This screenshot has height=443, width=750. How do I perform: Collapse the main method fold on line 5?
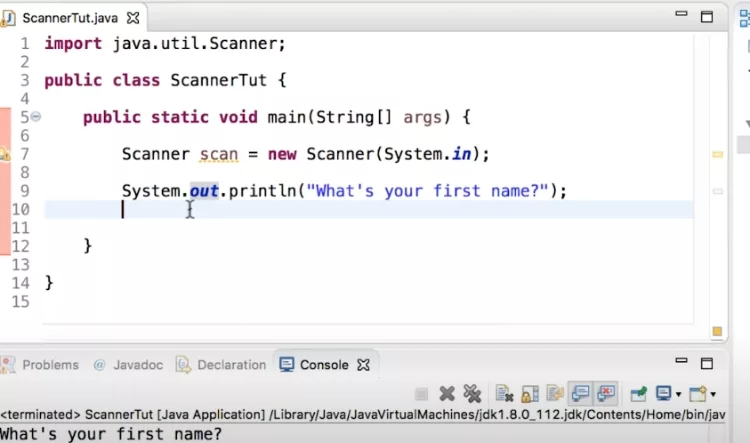[x=36, y=117]
